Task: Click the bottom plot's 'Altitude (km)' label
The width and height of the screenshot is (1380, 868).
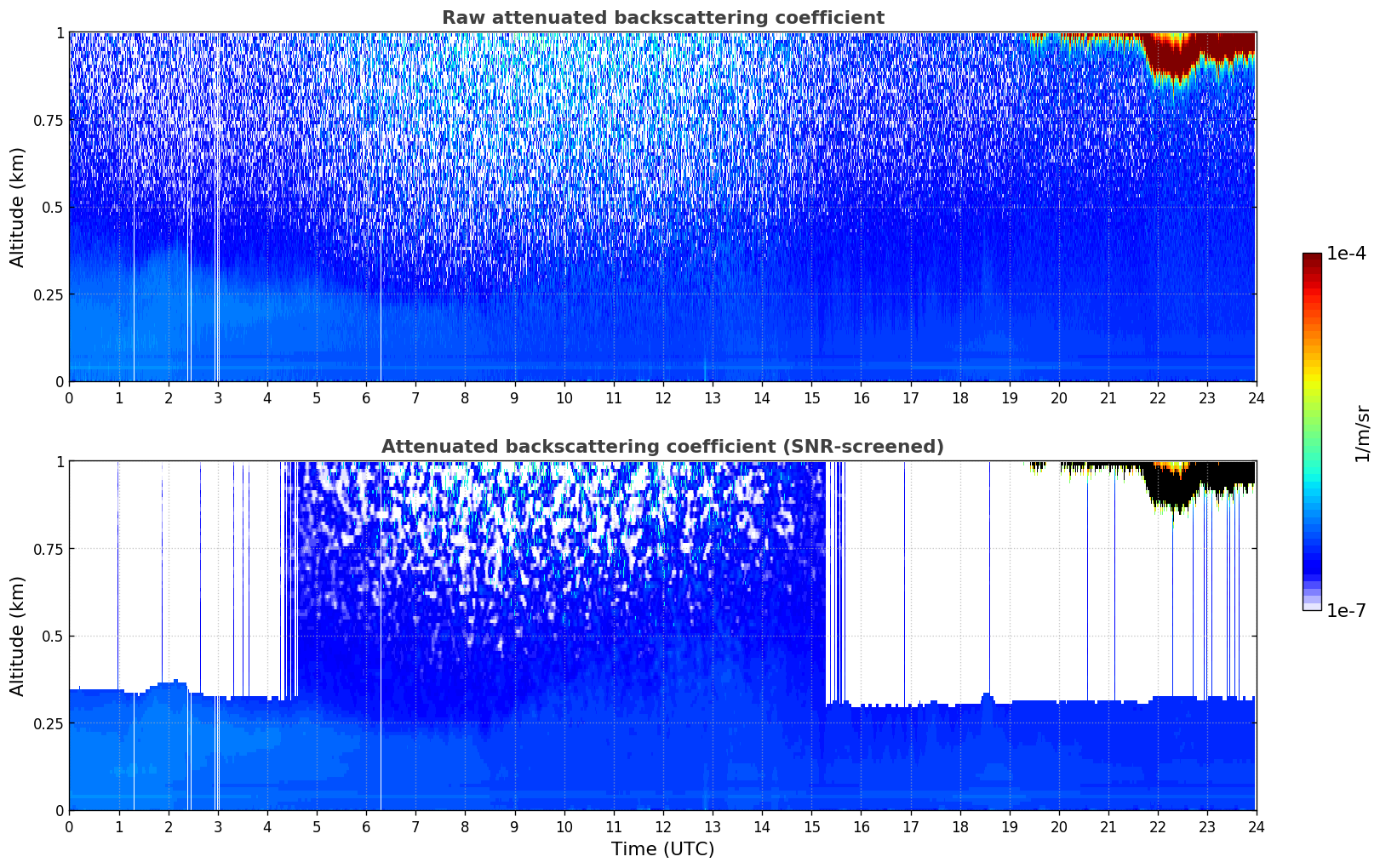Action: 18,636
